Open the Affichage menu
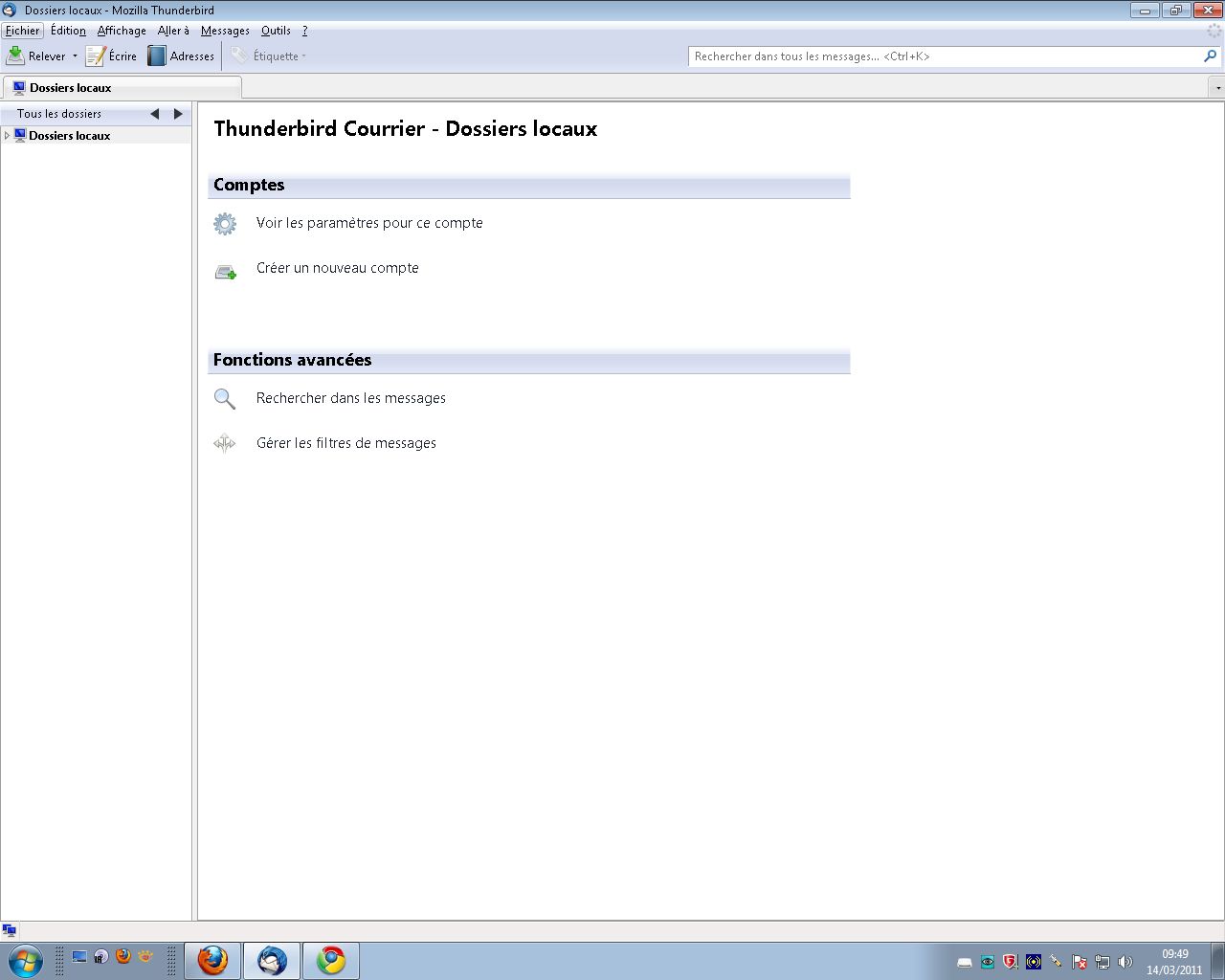The image size is (1225, 980). 122,31
